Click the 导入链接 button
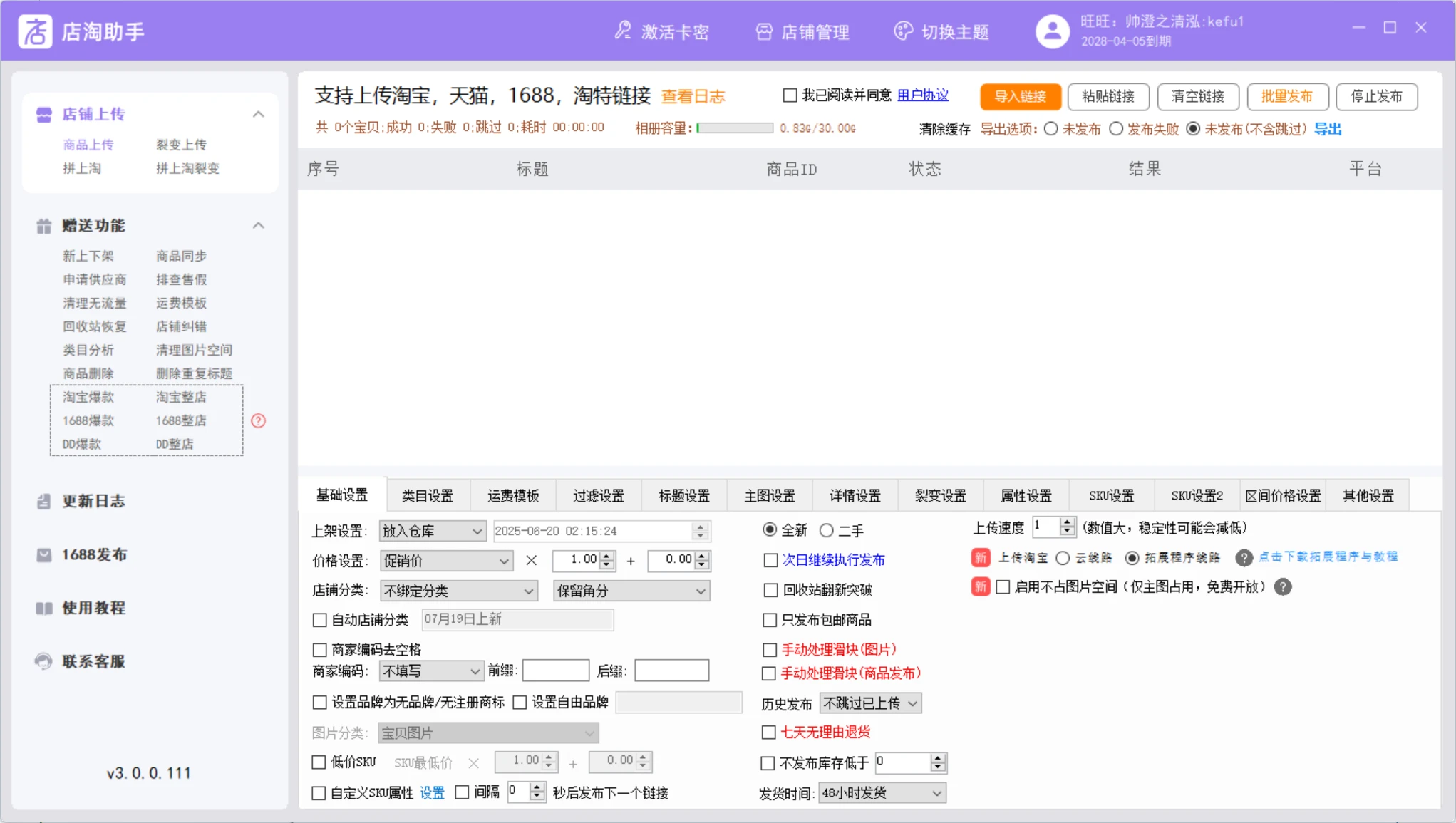Viewport: 1456px width, 823px height. click(x=1021, y=96)
